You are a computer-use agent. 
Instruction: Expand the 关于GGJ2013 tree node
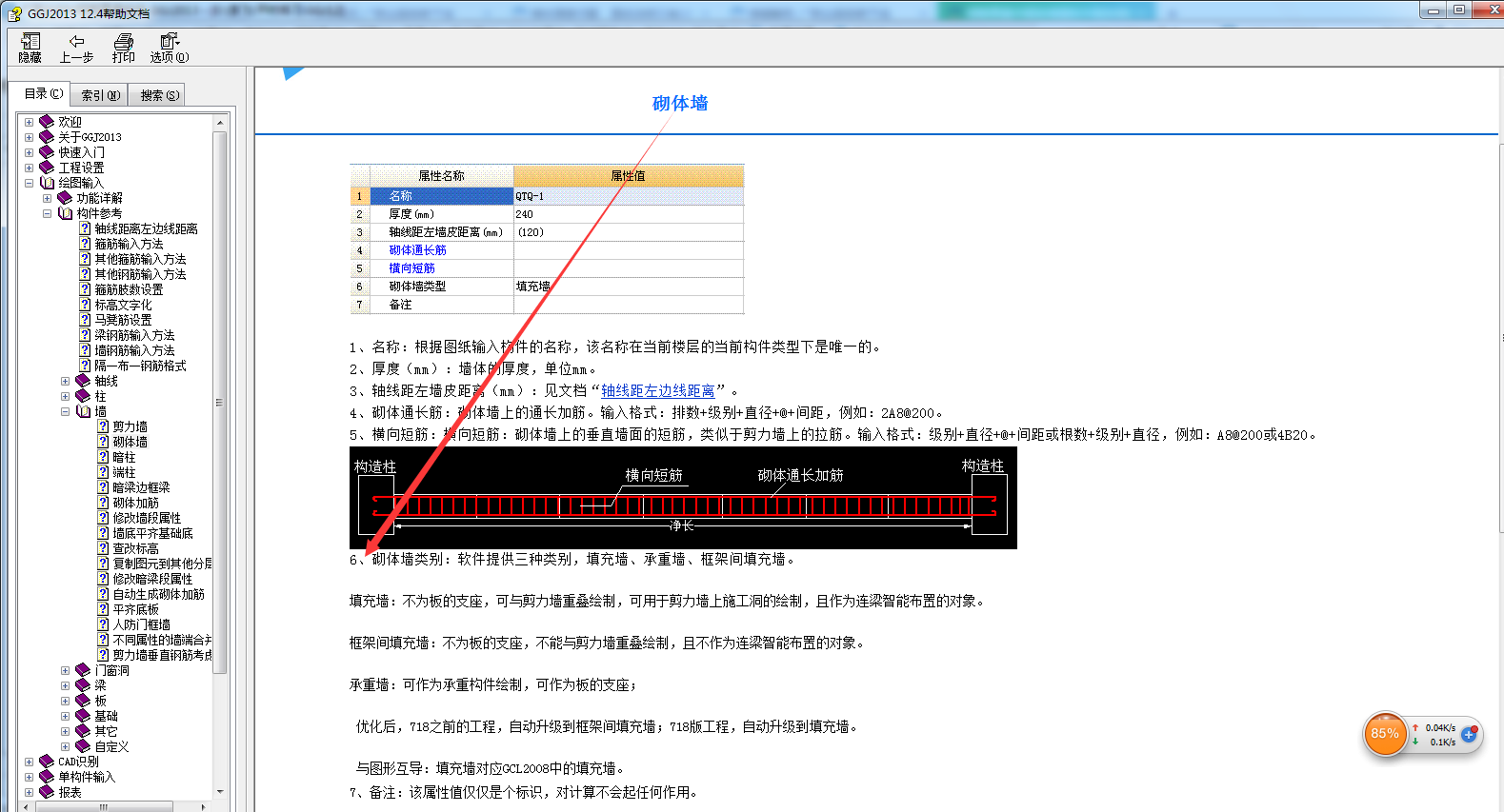(29, 137)
